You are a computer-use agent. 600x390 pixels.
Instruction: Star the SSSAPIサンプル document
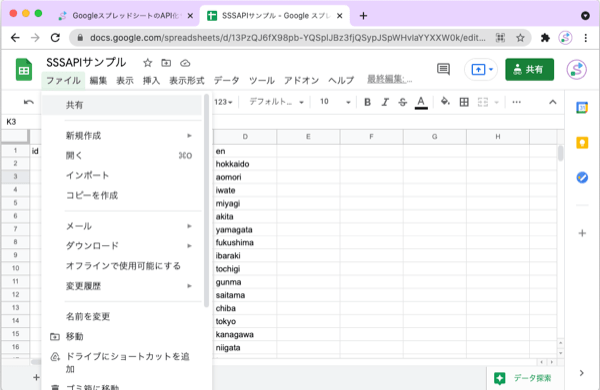(x=147, y=63)
